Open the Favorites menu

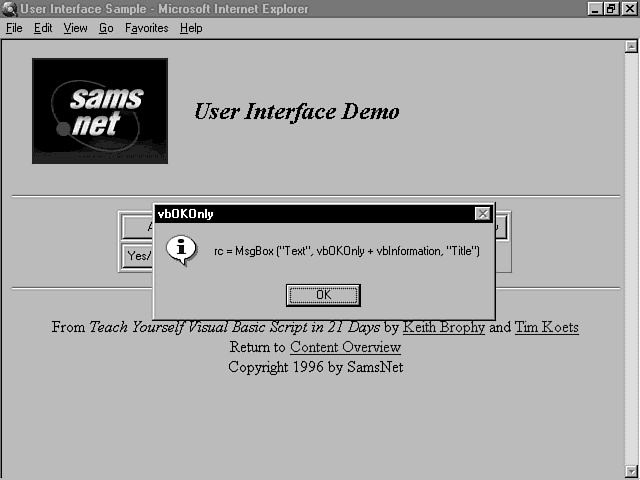tap(146, 28)
